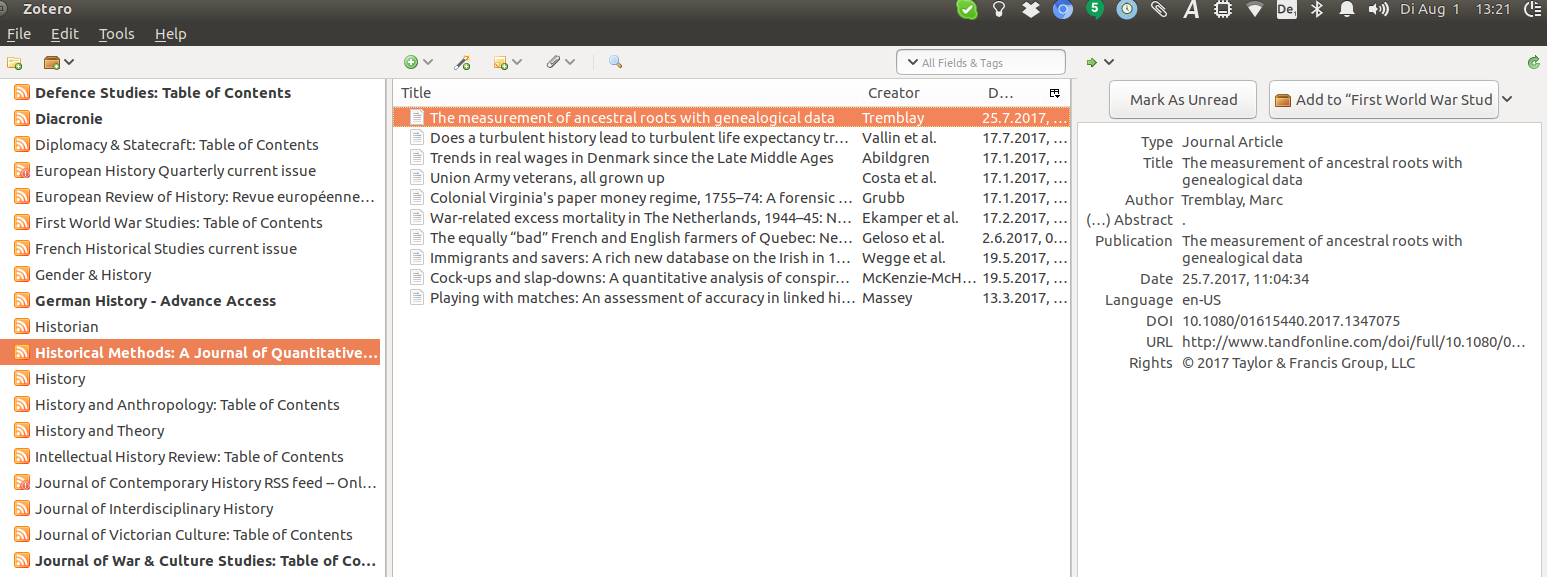
Task: Click the DOI value 10.1080/01615440.2017.1347075
Action: click(x=1291, y=321)
